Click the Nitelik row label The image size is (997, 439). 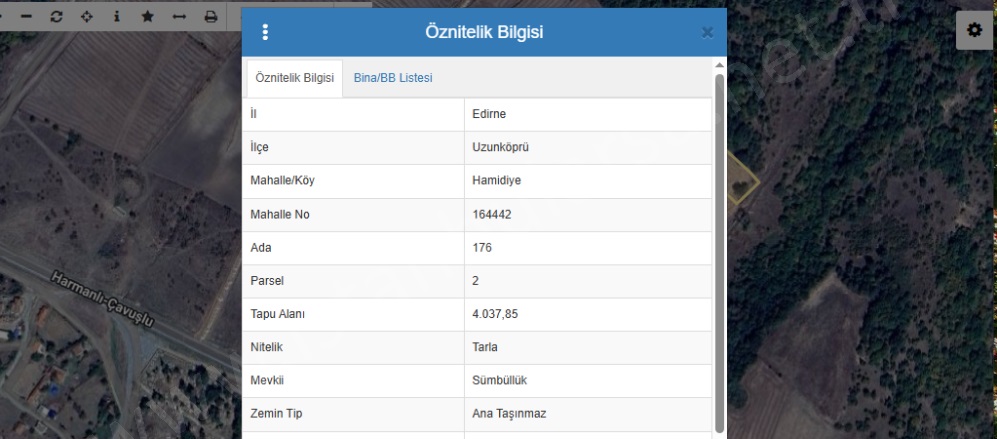[x=266, y=347]
